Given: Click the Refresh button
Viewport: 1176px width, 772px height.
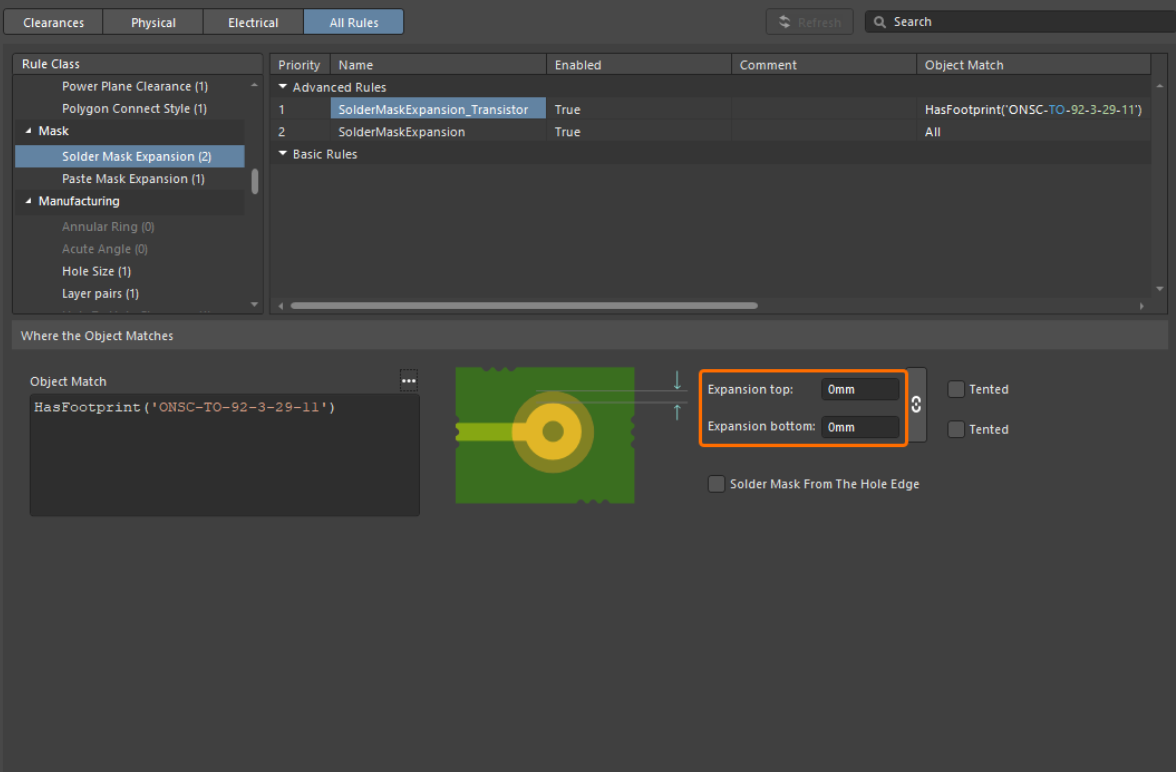Looking at the screenshot, I should 809,22.
